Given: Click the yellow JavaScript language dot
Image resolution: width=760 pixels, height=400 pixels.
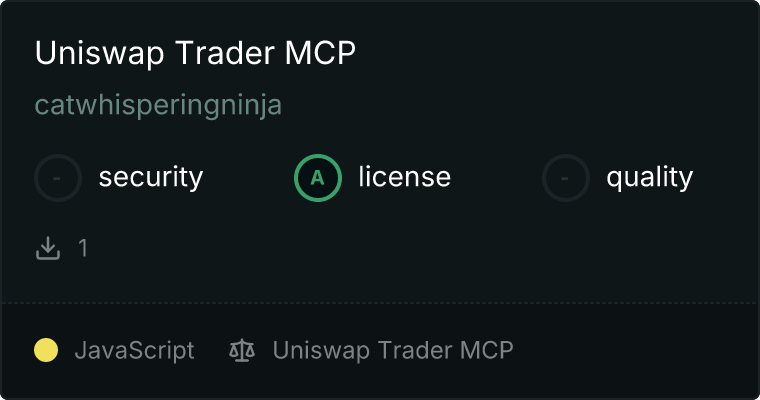Looking at the screenshot, I should pos(46,350).
